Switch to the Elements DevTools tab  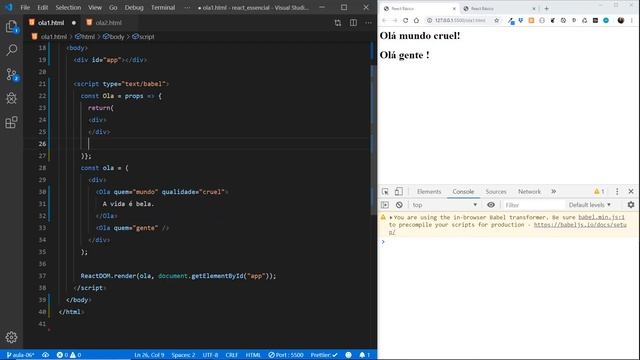tap(429, 191)
